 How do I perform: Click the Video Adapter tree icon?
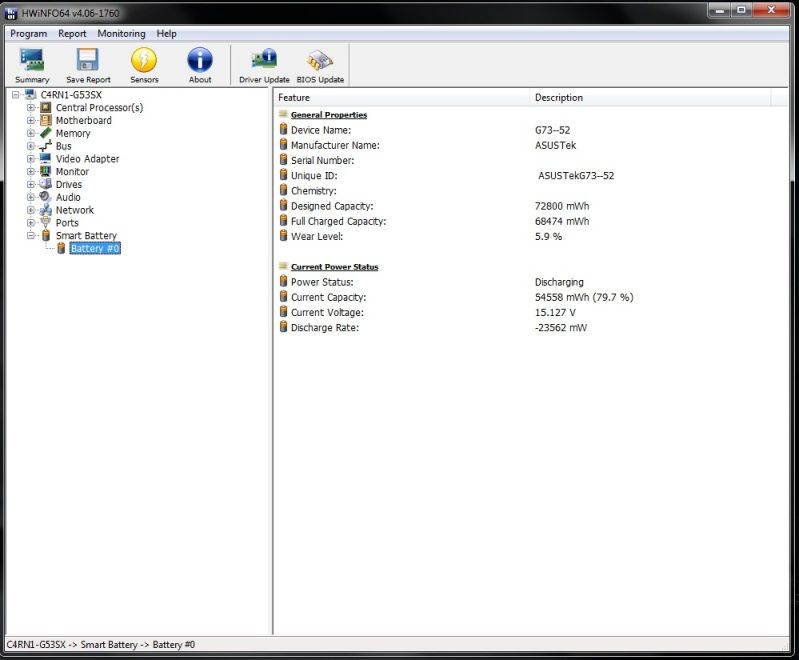pos(46,159)
